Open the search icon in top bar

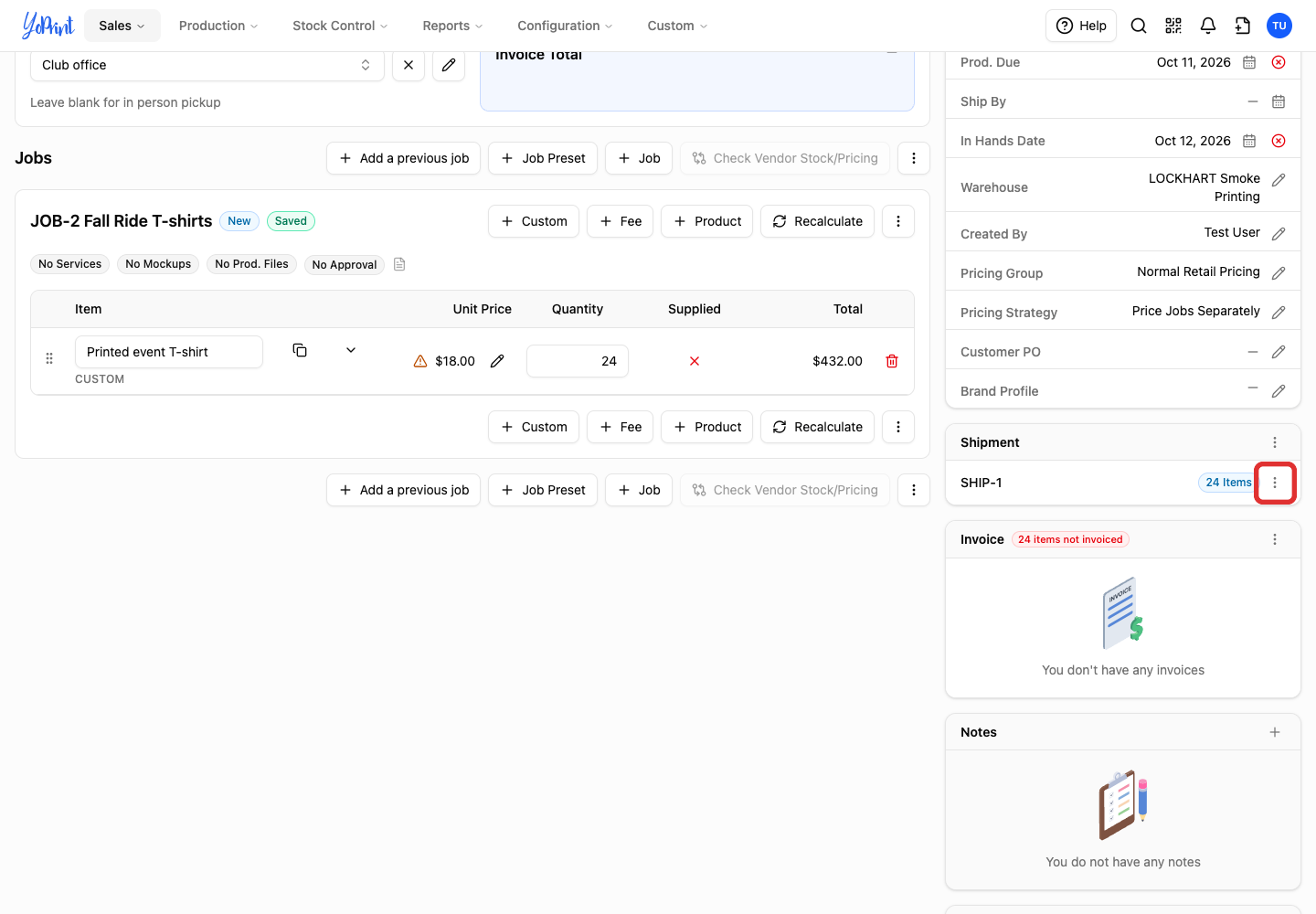[x=1139, y=26]
